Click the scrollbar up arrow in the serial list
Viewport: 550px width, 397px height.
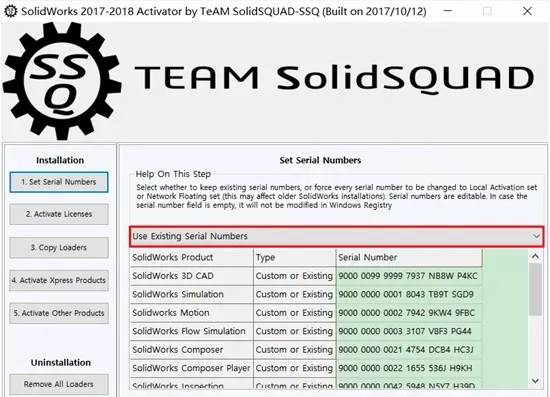[535, 256]
